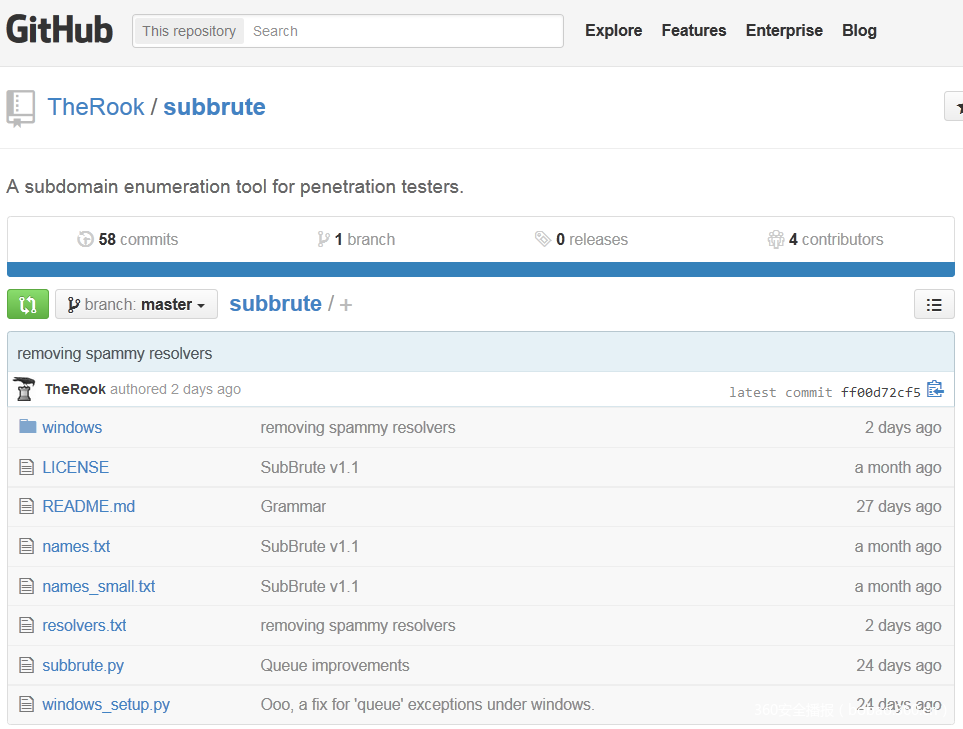Click the names.txt file icon
The image size is (963, 729).
click(x=26, y=546)
